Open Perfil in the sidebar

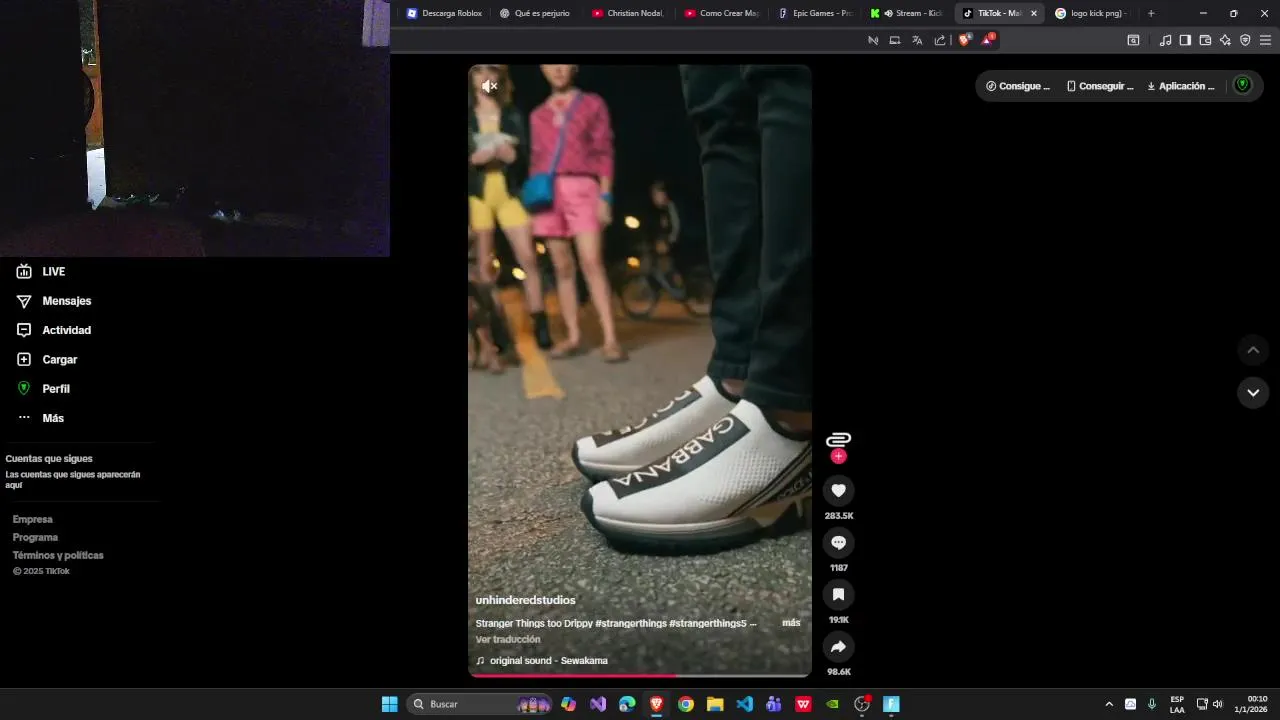tap(43, 389)
